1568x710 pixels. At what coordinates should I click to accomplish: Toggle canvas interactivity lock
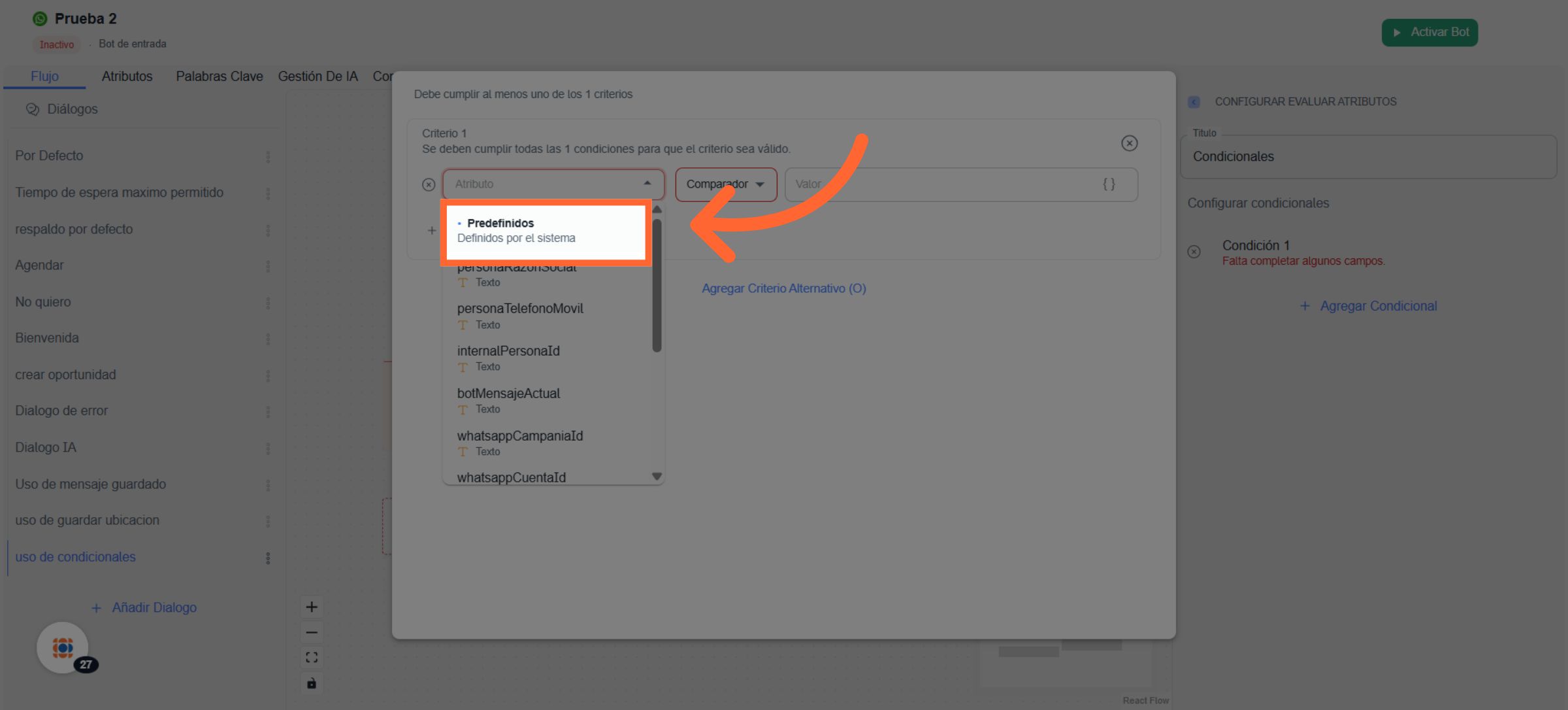pos(312,683)
